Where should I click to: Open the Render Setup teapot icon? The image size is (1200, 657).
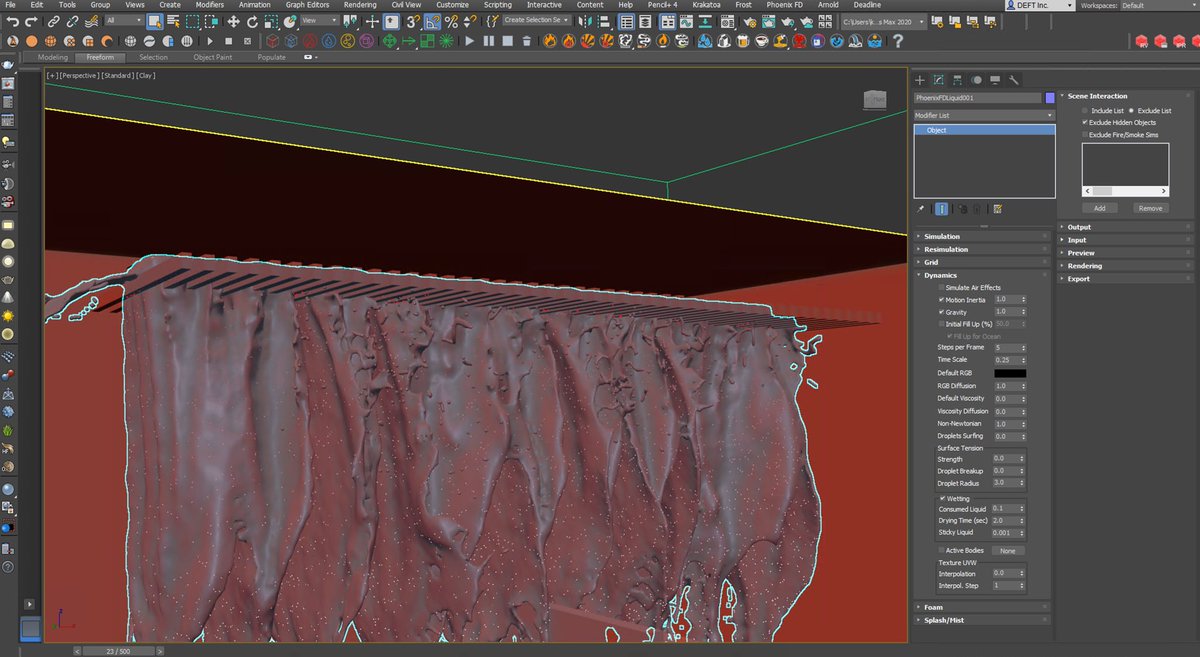750,21
